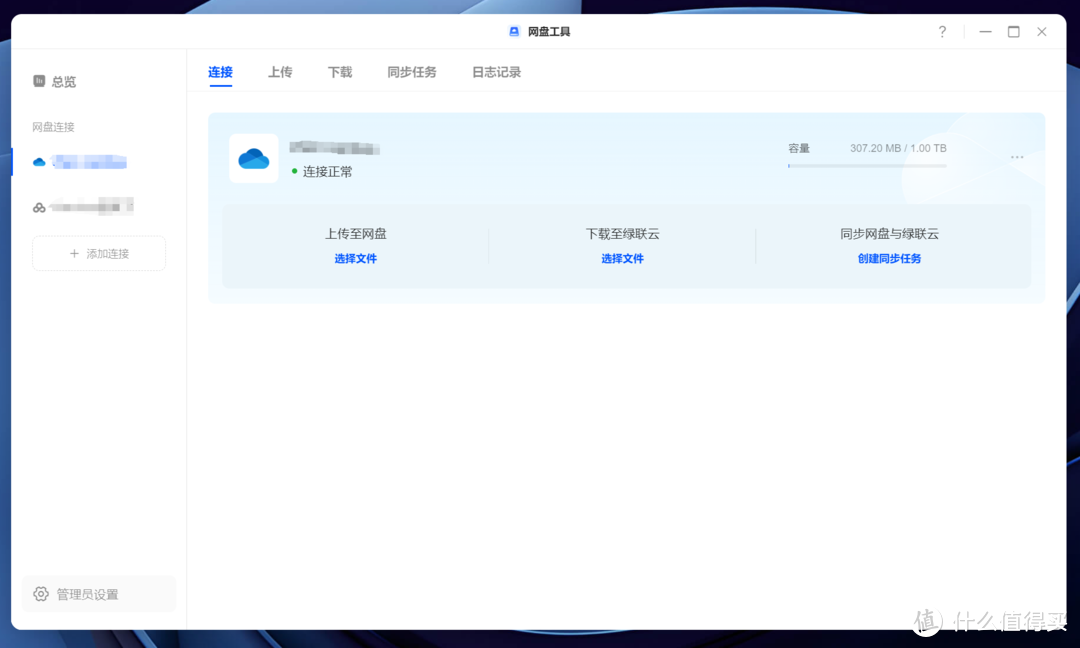This screenshot has height=648, width=1080.
Task: Select the 连接 tab
Action: coord(219,72)
